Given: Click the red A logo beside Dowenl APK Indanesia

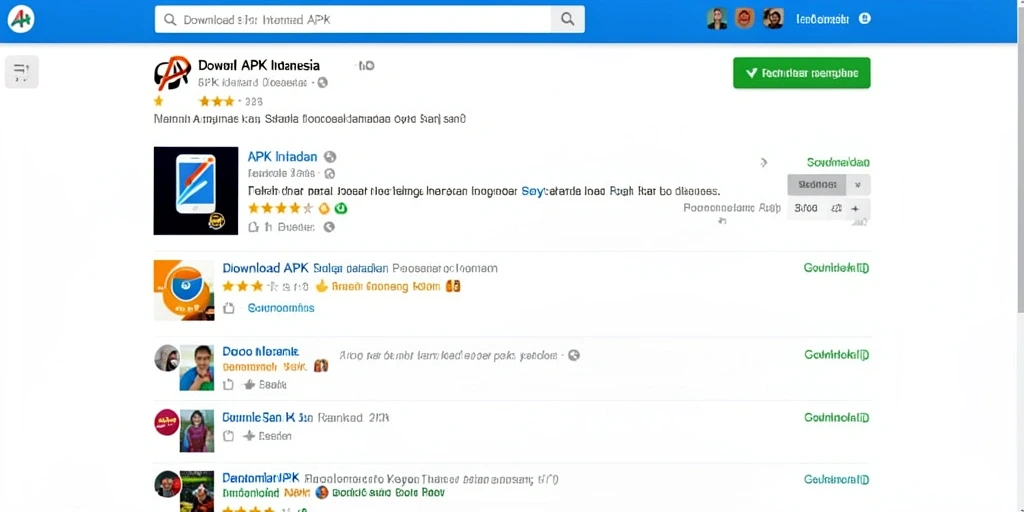Looking at the screenshot, I should [x=172, y=73].
